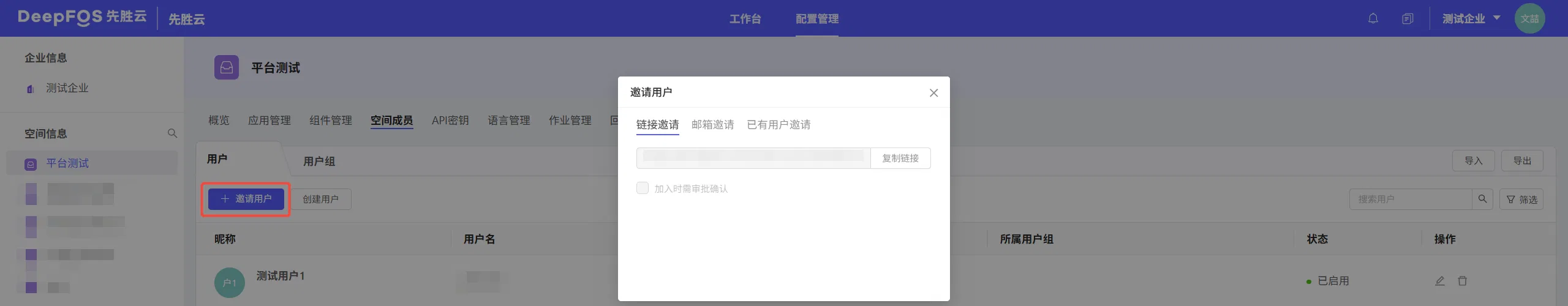Expand the 测试企业 dropdown in the header
The image size is (1568, 306).
pos(1471,18)
